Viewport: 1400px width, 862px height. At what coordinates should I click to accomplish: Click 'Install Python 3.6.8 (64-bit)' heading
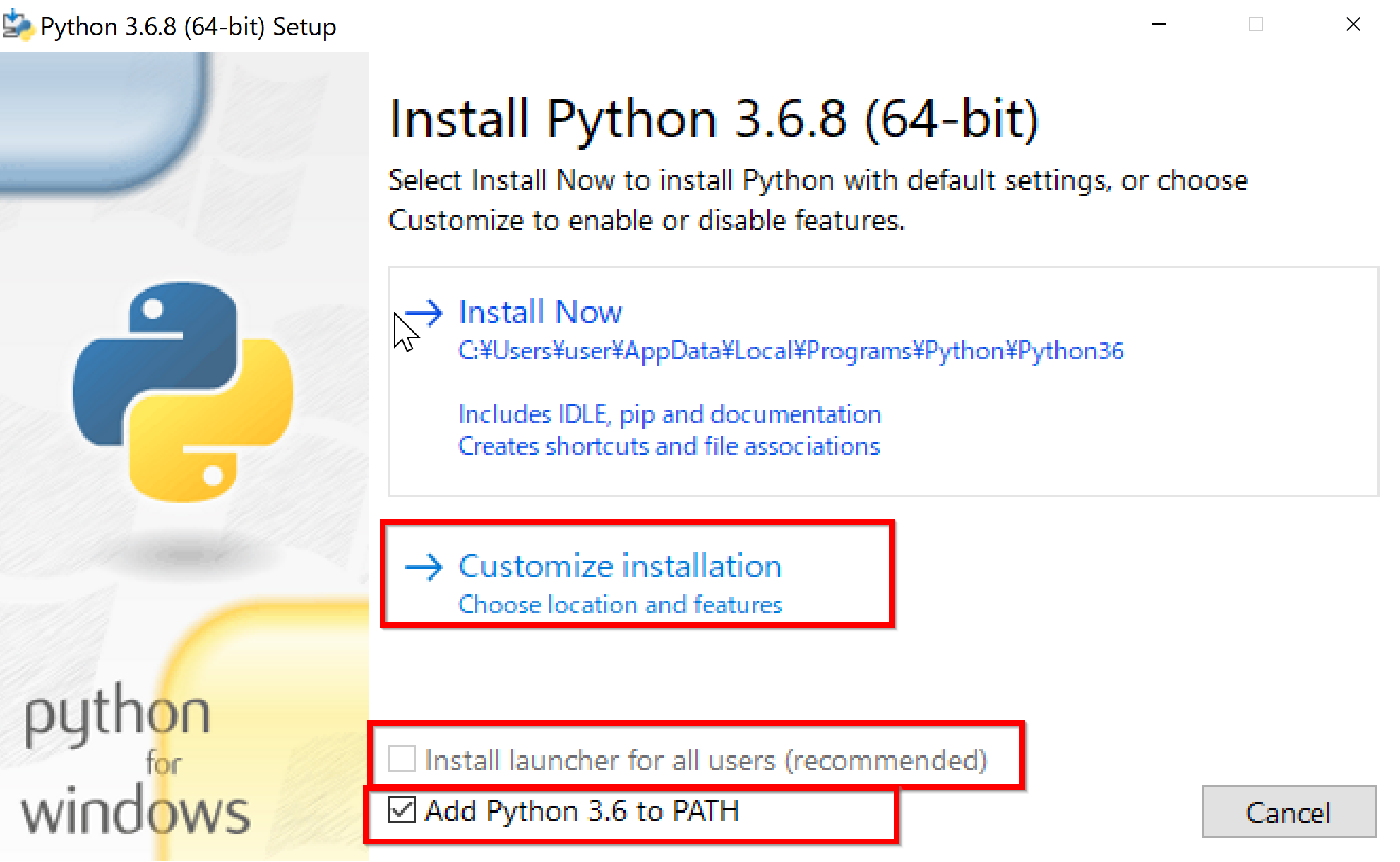click(x=714, y=119)
